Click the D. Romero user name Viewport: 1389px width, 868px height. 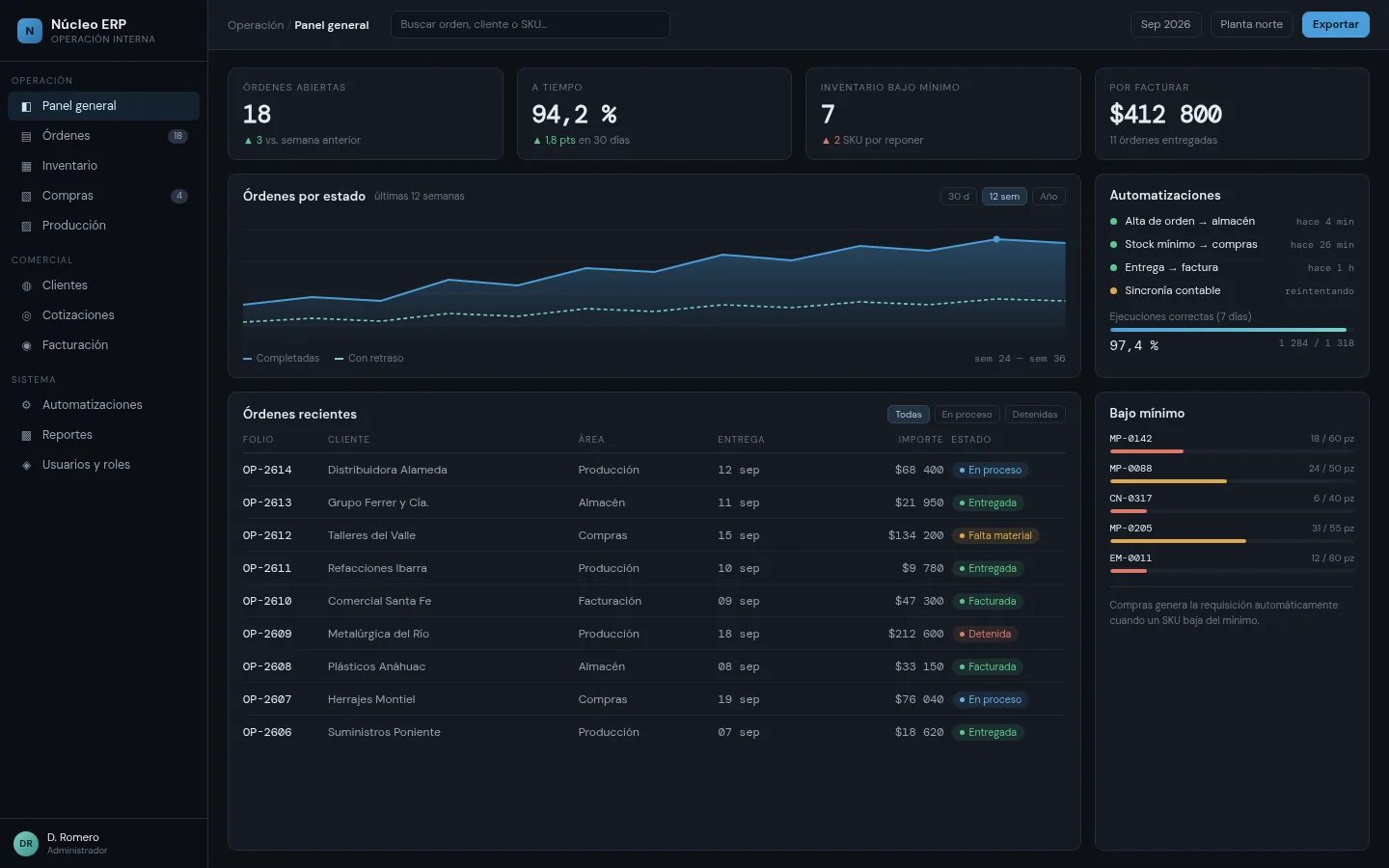[x=73, y=837]
